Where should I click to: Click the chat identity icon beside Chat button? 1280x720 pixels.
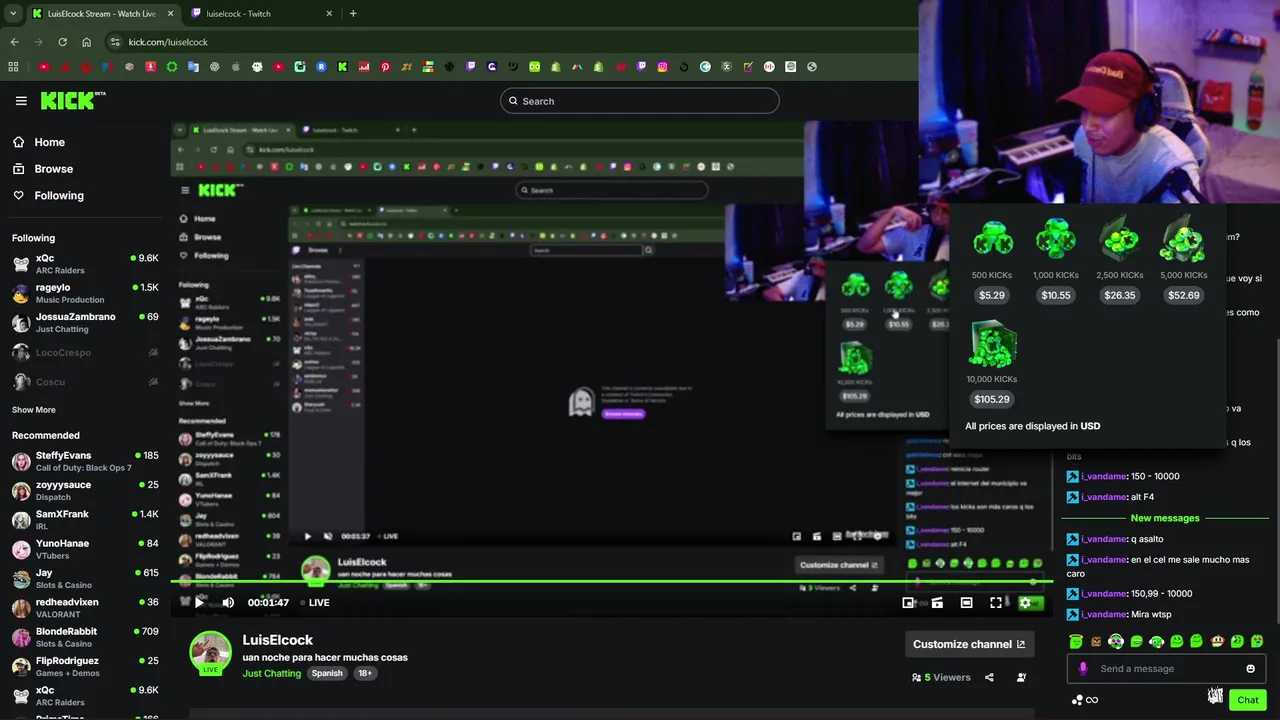tap(1215, 696)
